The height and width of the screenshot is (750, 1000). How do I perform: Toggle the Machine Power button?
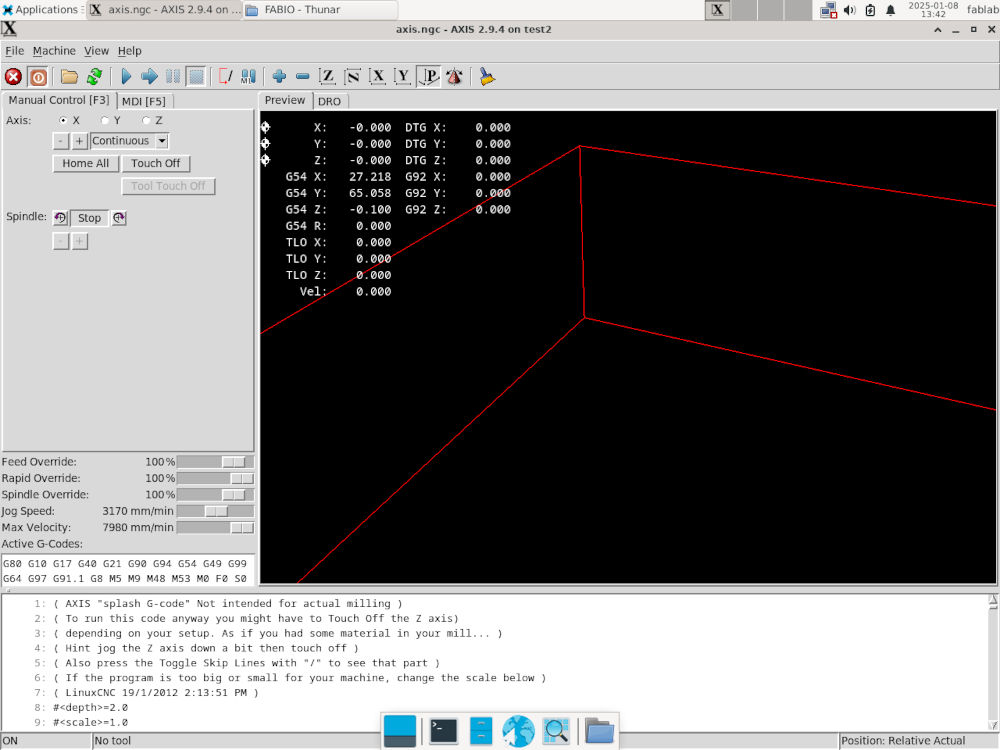(x=38, y=77)
